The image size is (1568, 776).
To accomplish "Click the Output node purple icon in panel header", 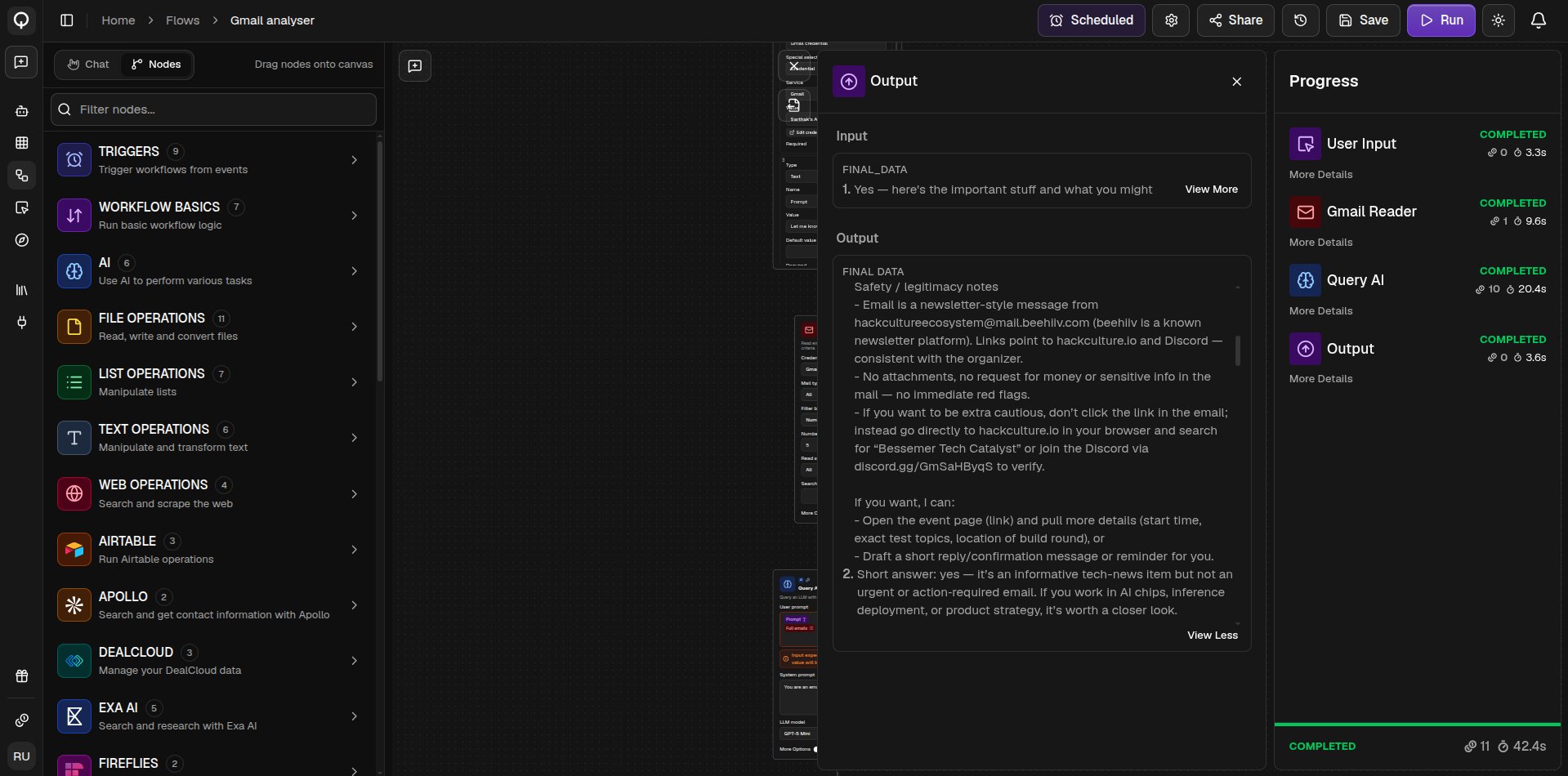I will 849,82.
